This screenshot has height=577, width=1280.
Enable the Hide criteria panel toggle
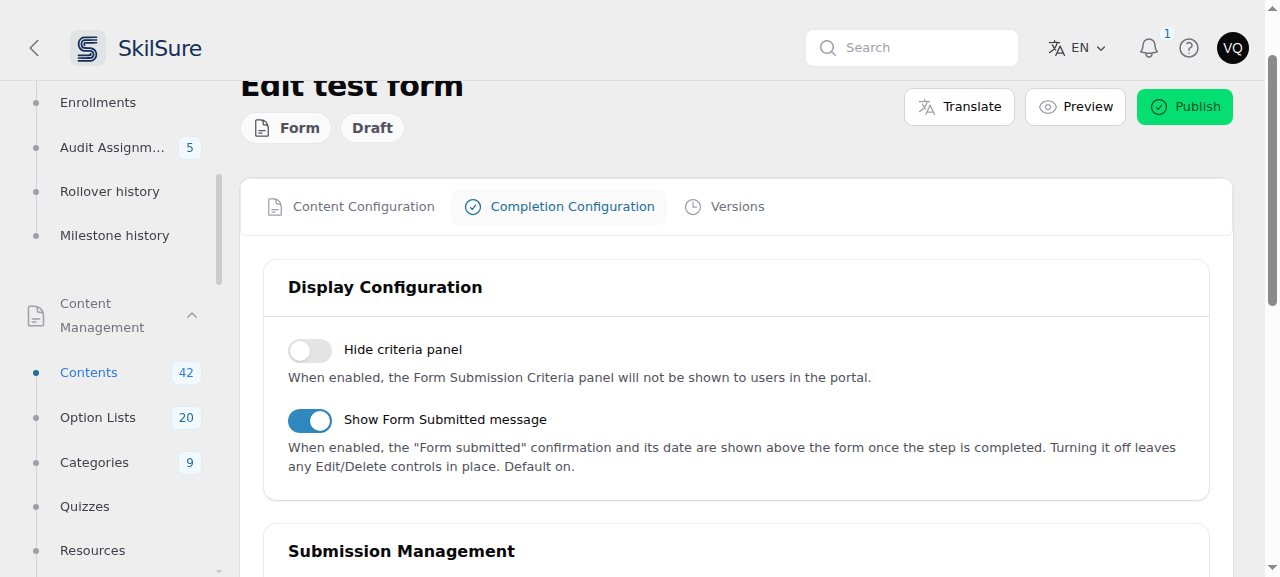click(310, 350)
